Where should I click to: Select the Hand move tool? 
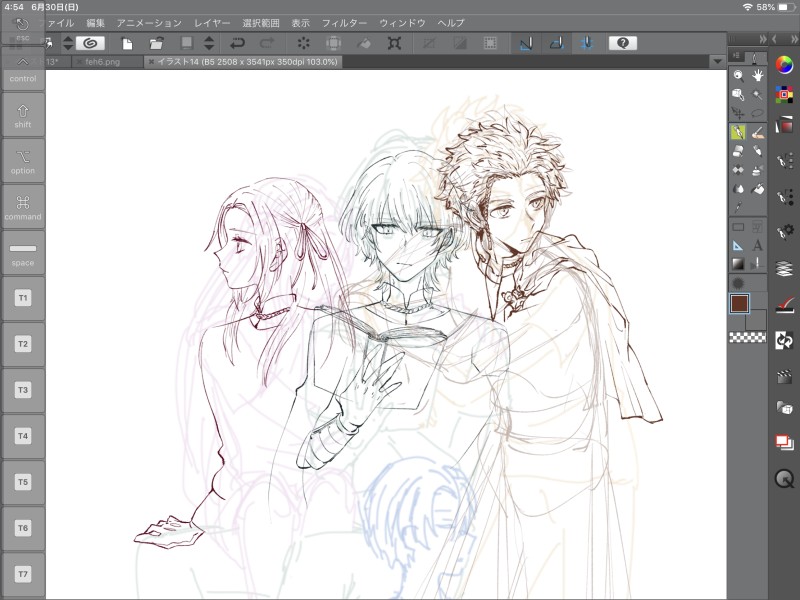[758, 76]
